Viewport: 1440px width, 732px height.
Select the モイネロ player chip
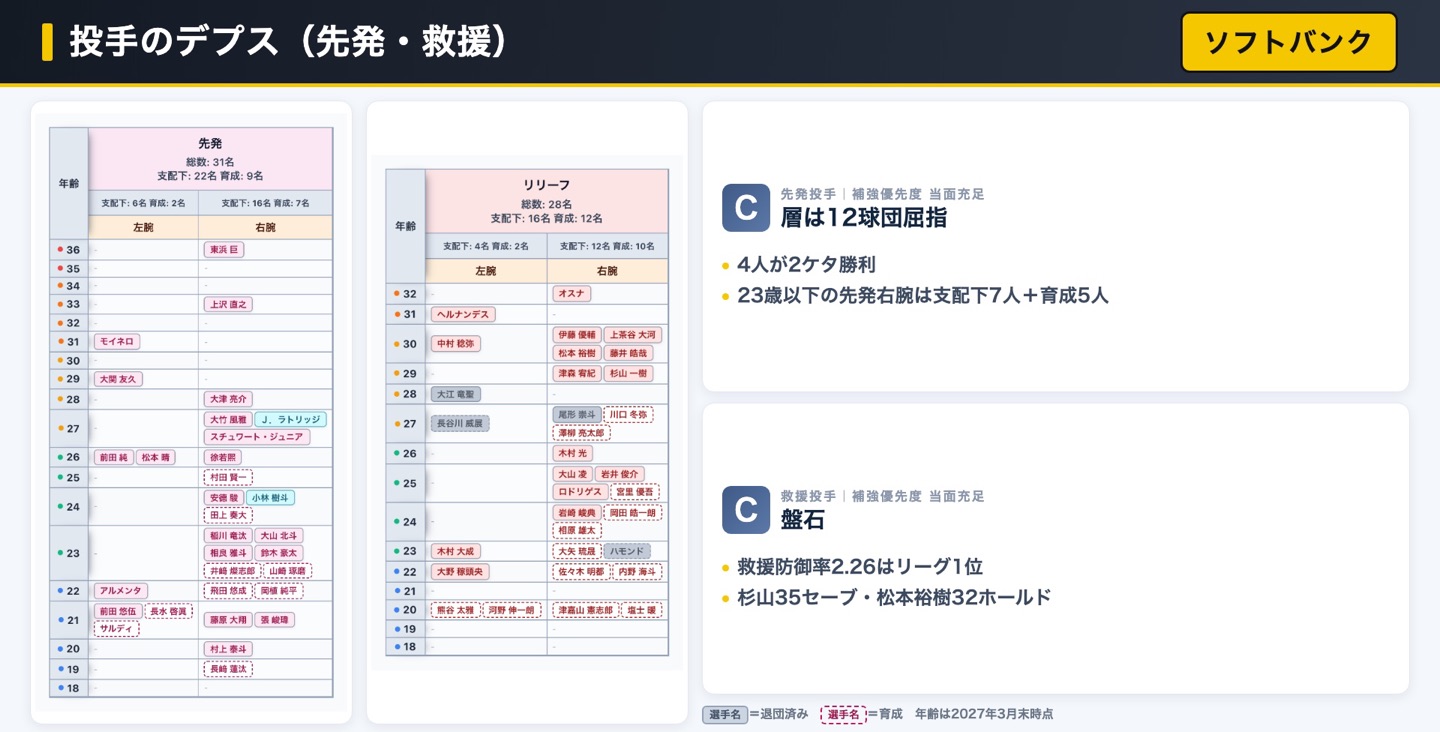[117, 342]
